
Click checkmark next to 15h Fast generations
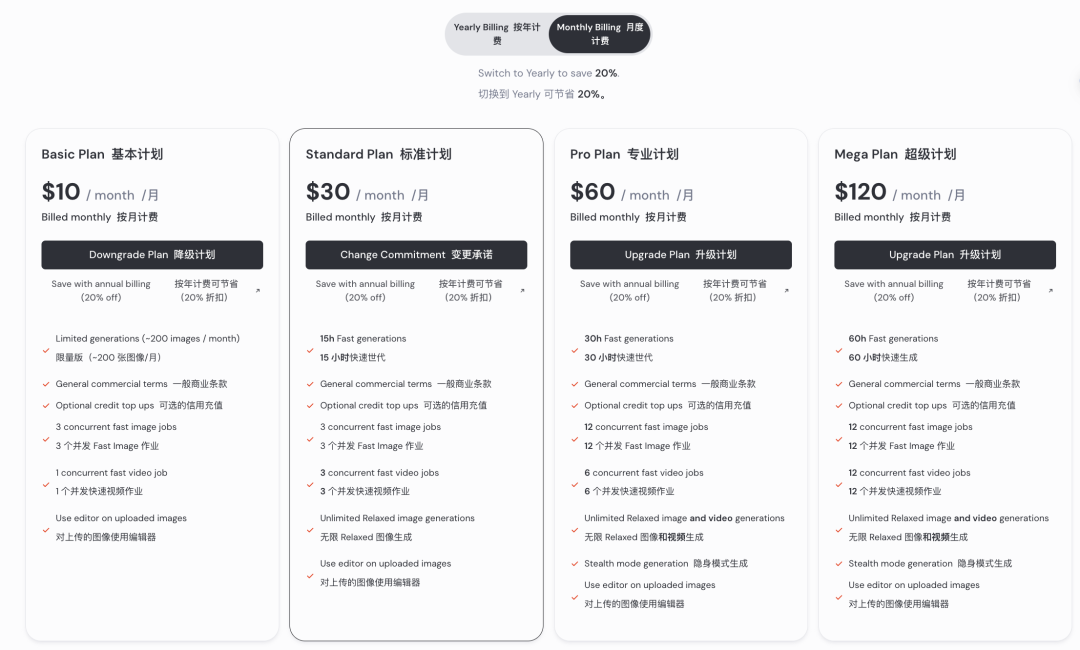tap(310, 350)
